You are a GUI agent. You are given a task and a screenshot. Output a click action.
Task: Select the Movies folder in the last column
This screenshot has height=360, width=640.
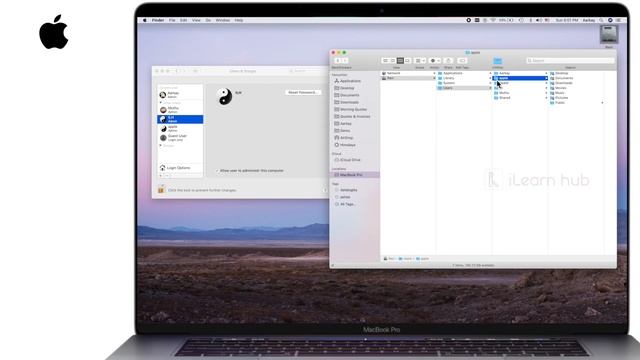pos(576,88)
